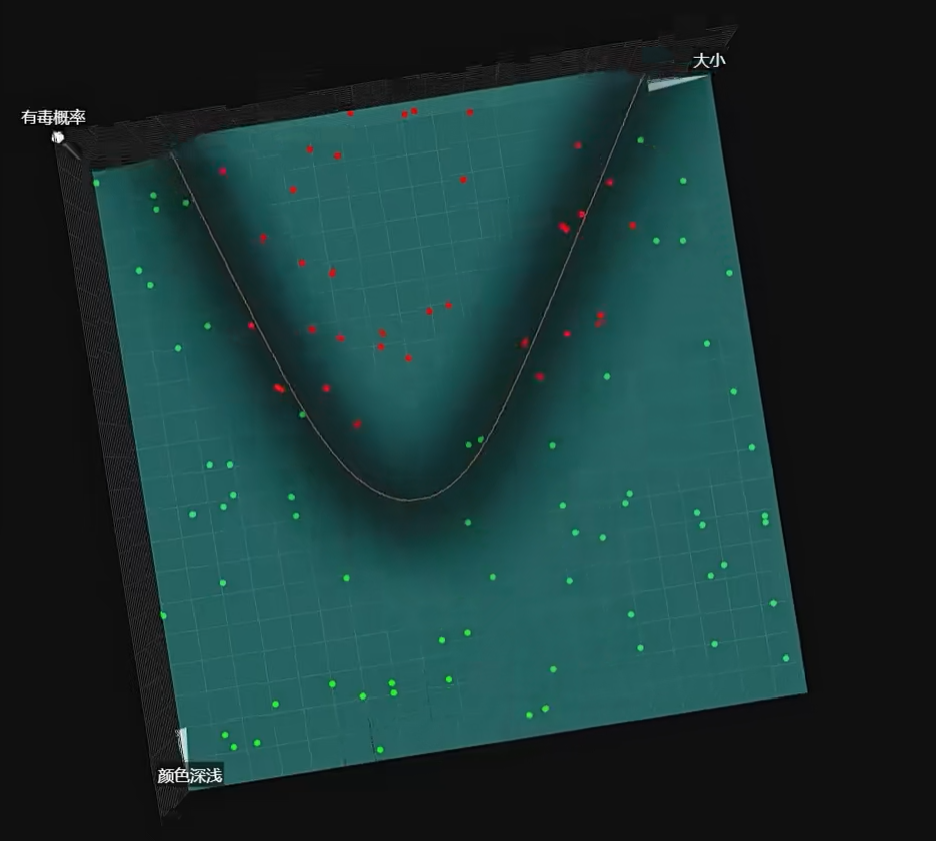Click the bottom vertex of the decision-boundary curve
Screen dimensions: 936x841
[x=409, y=500]
